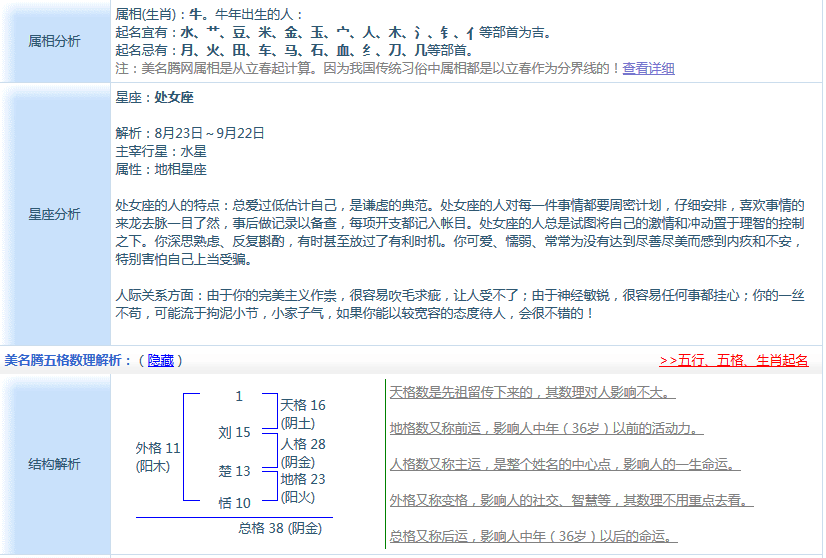Click the character 楚 13 in the diagram

[234, 470]
